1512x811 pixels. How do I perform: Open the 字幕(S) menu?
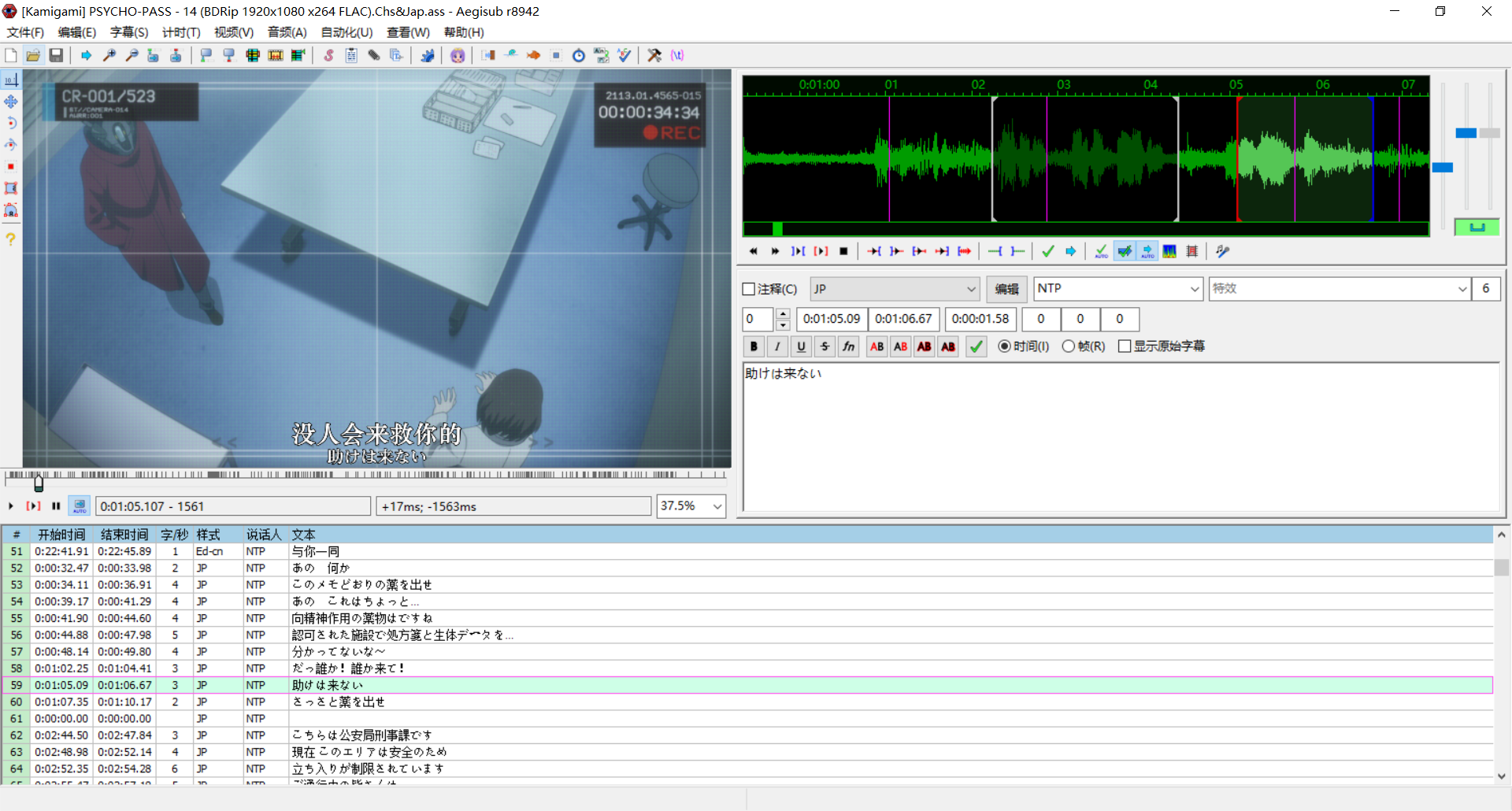pos(129,32)
